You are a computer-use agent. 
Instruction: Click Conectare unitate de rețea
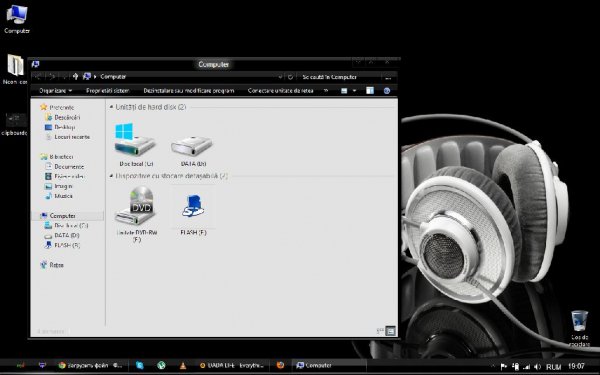tap(280, 91)
